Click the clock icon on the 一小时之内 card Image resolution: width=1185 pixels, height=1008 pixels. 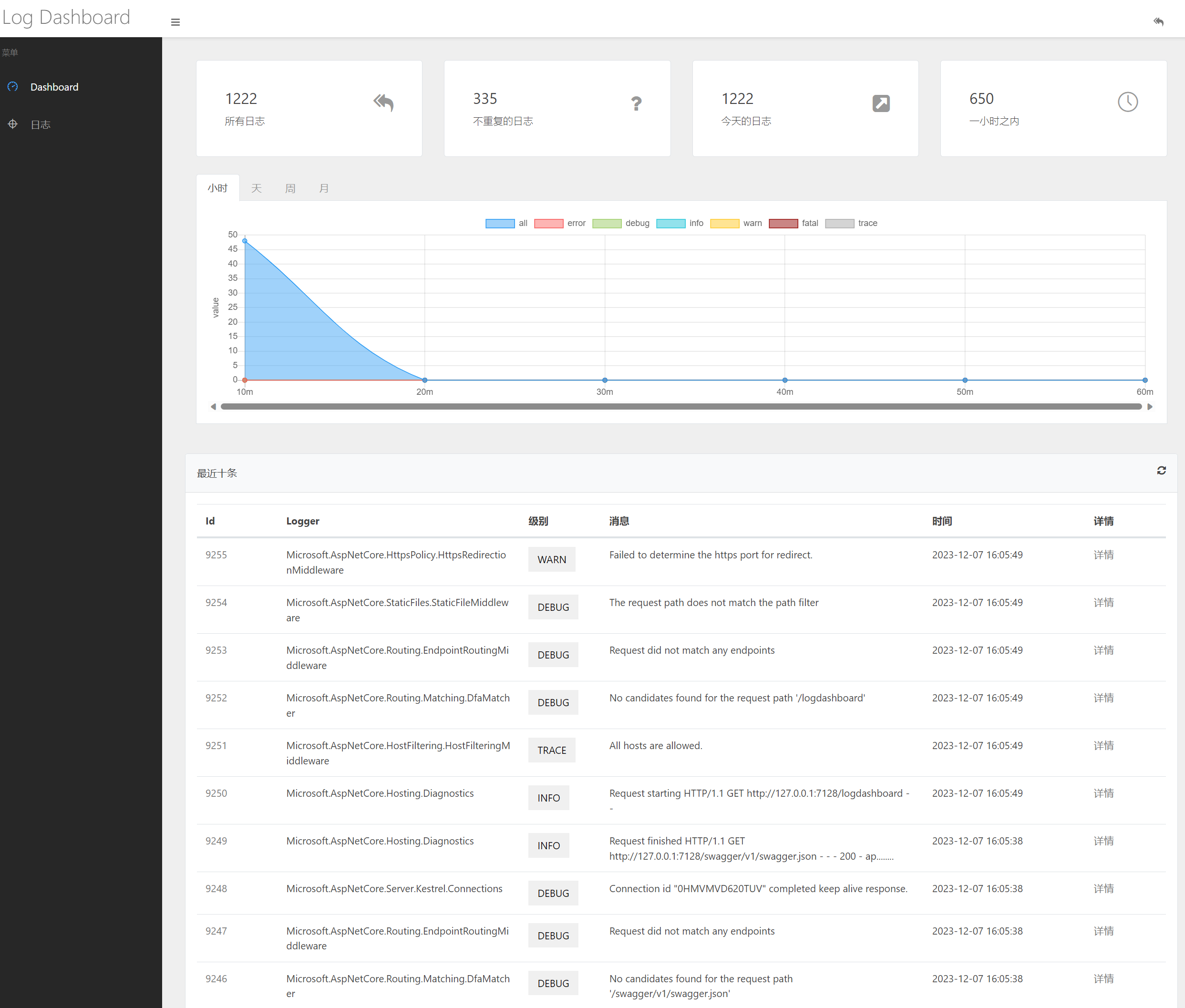pos(1127,103)
